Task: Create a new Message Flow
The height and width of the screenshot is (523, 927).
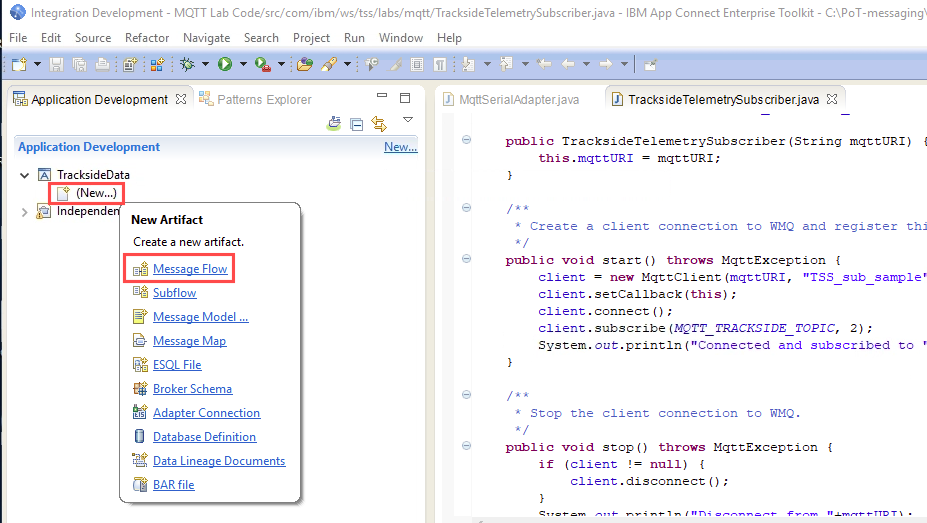Action: pyautogui.click(x=190, y=269)
